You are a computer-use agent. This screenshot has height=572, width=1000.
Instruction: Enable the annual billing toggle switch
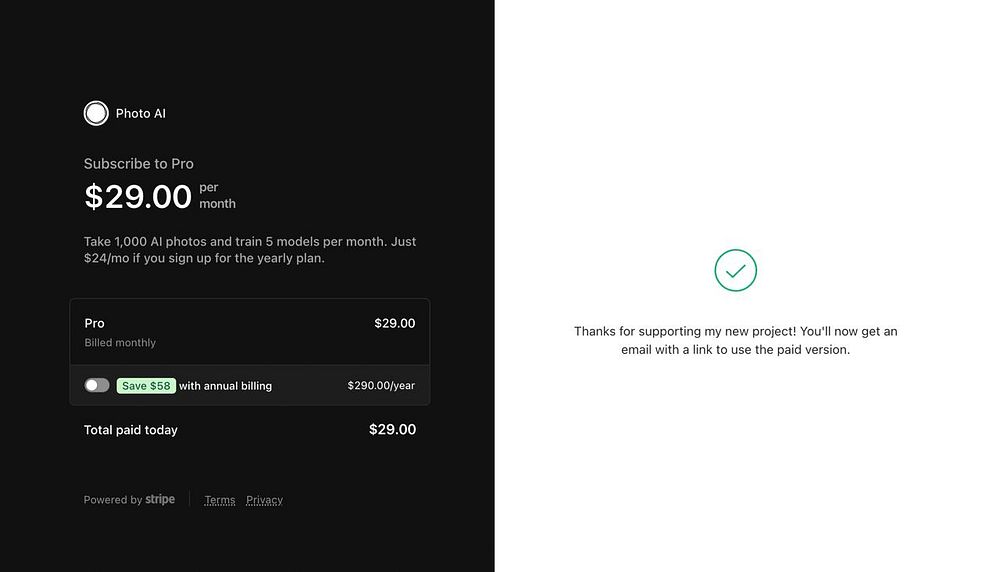tap(97, 385)
